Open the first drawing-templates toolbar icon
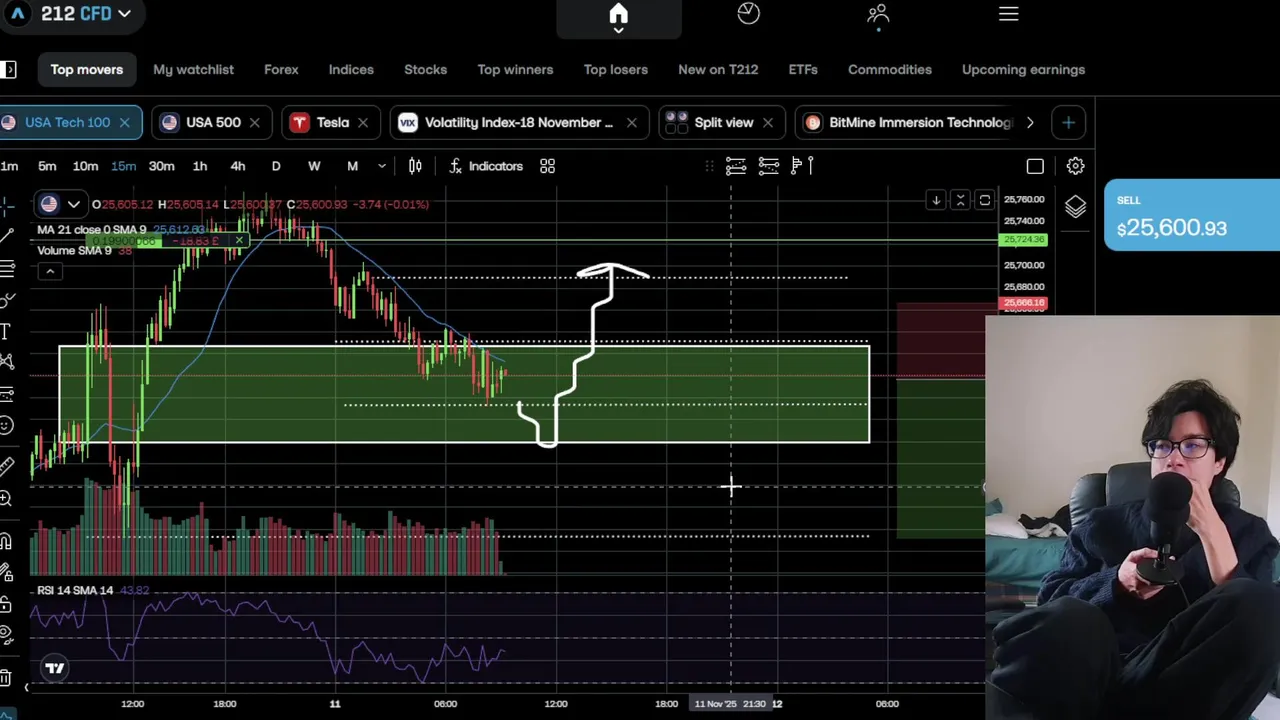The width and height of the screenshot is (1280, 720). 736,166
